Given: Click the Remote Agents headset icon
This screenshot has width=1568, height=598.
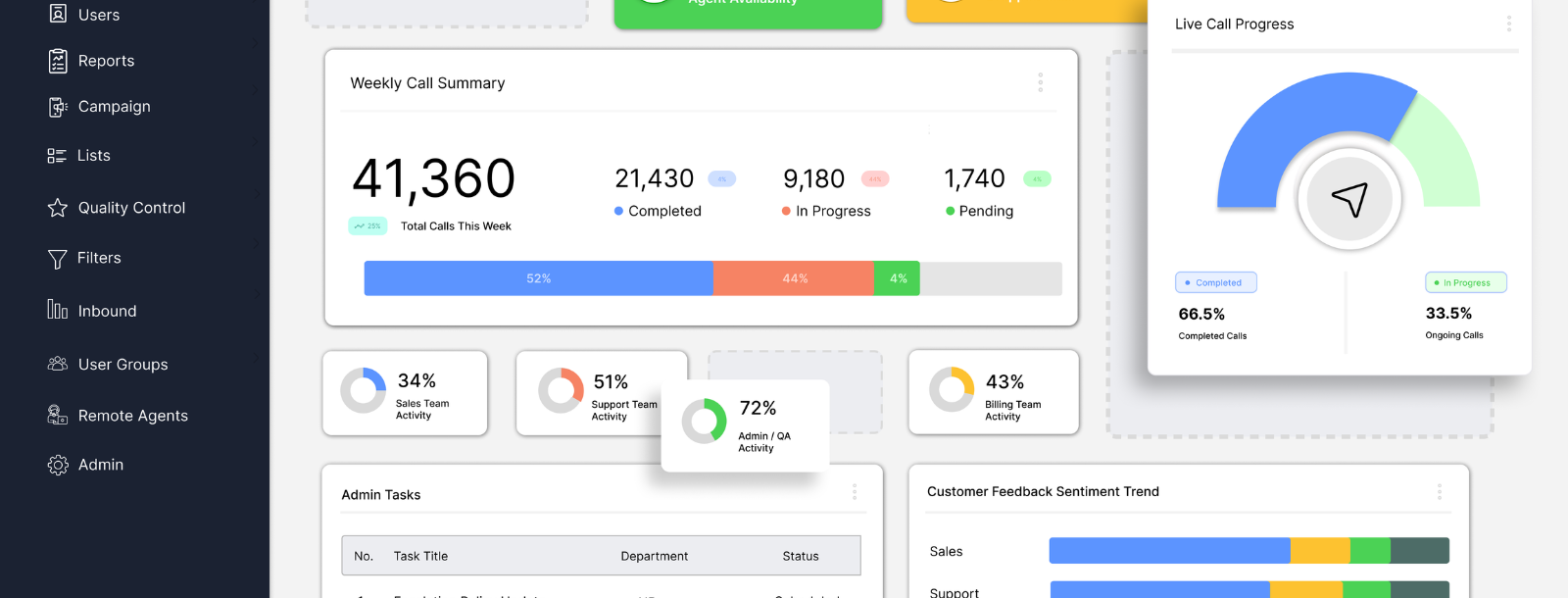Looking at the screenshot, I should coord(58,416).
